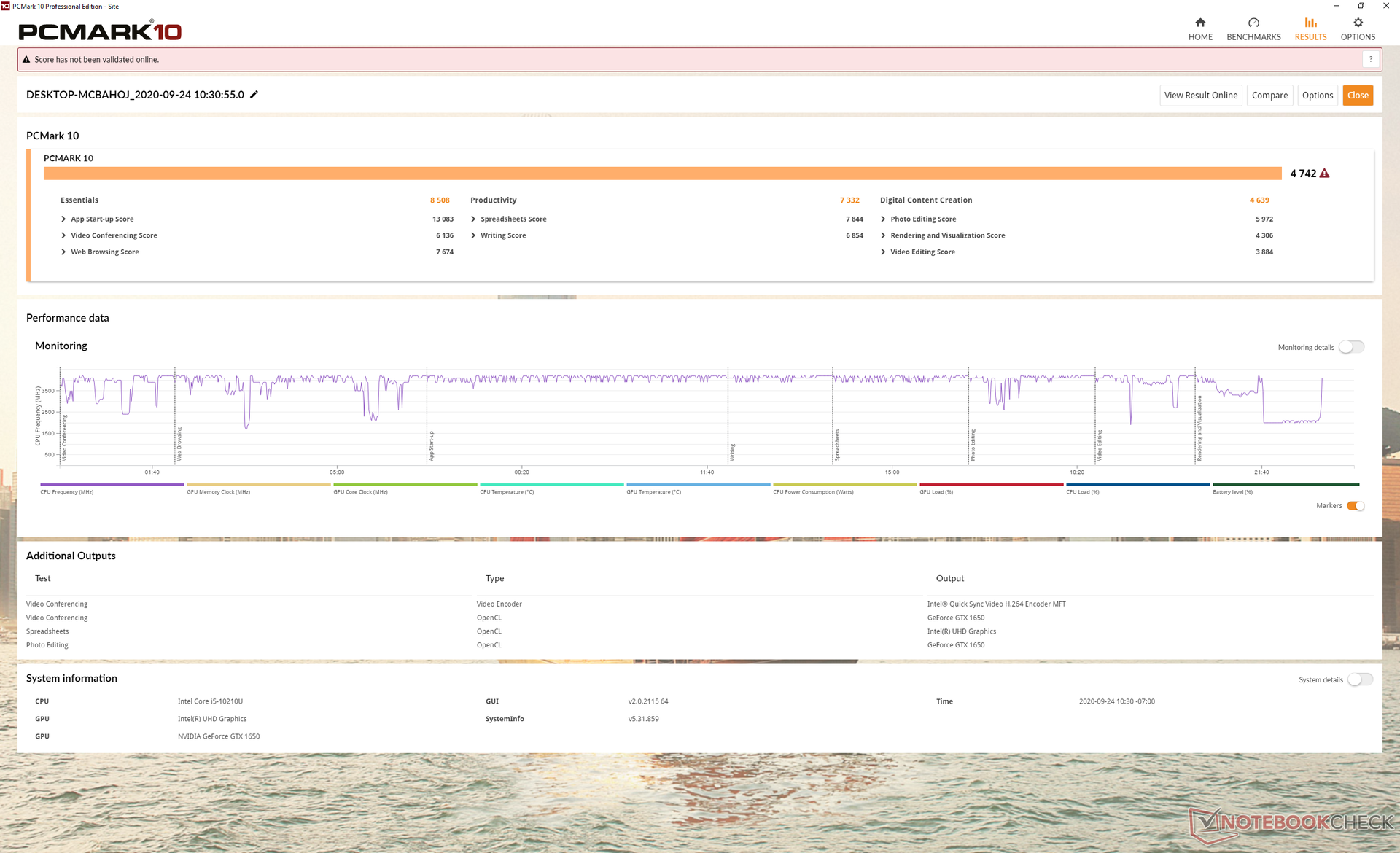Image resolution: width=1400 pixels, height=853 pixels.
Task: Select the CPU Frequency (MHz) legend bar
Action: tap(112, 485)
